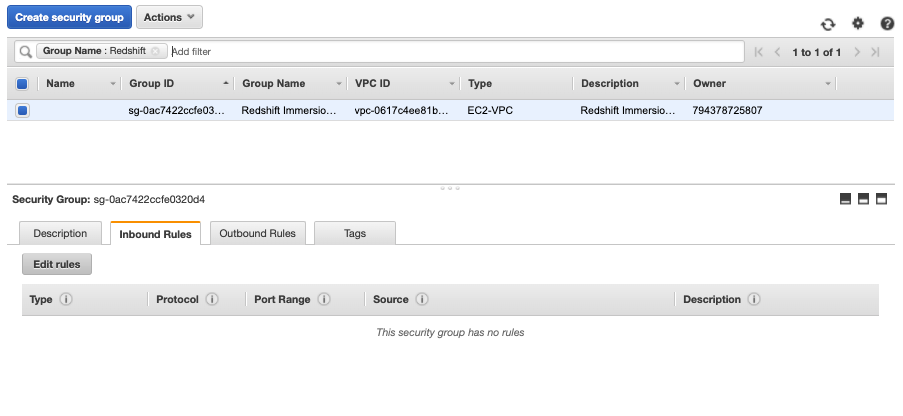Image resolution: width=903 pixels, height=416 pixels.
Task: Click the info icon next to Source
Action: pyautogui.click(x=422, y=300)
